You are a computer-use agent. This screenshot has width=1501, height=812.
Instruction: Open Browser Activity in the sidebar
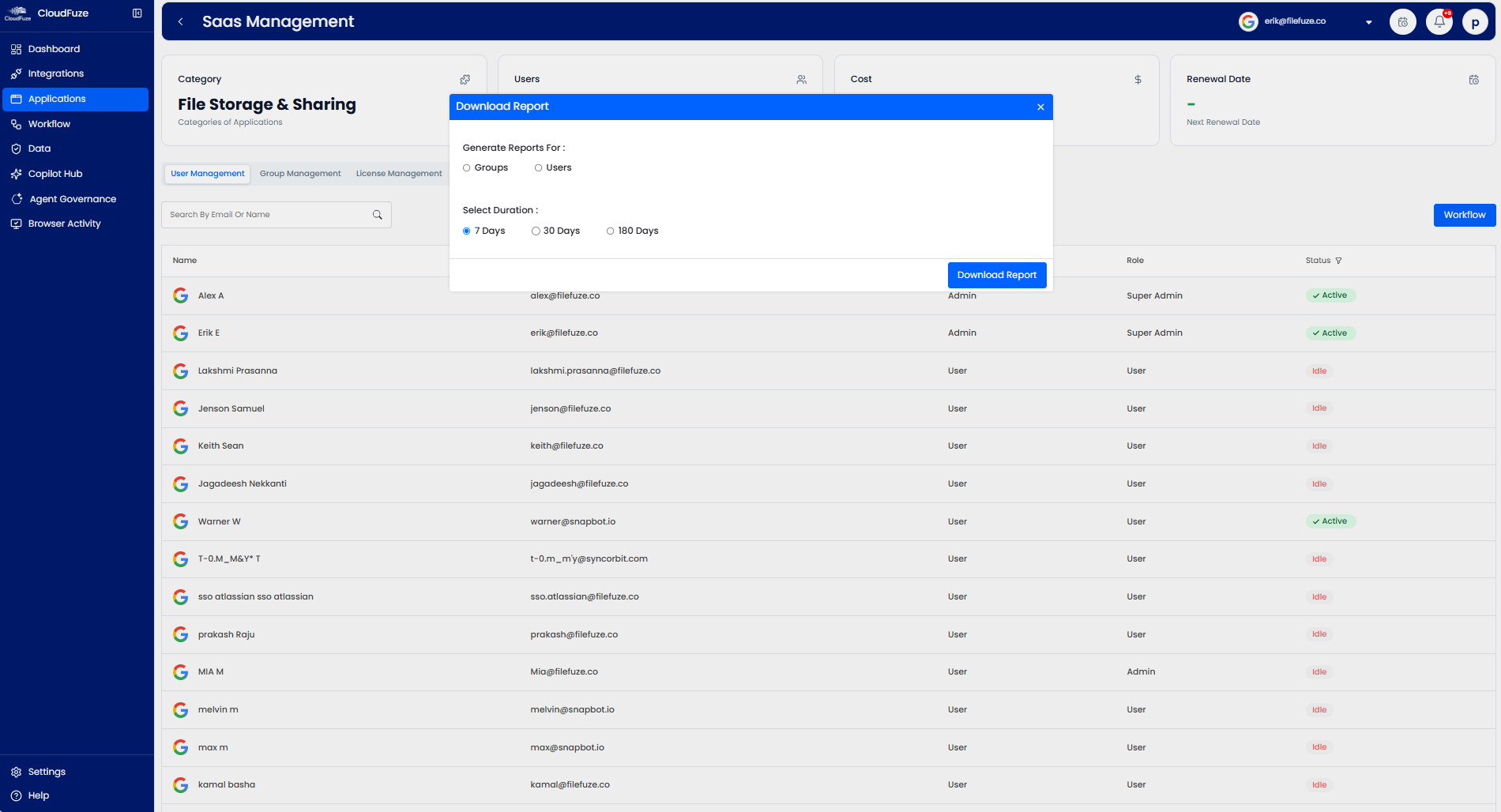pyautogui.click(x=76, y=224)
